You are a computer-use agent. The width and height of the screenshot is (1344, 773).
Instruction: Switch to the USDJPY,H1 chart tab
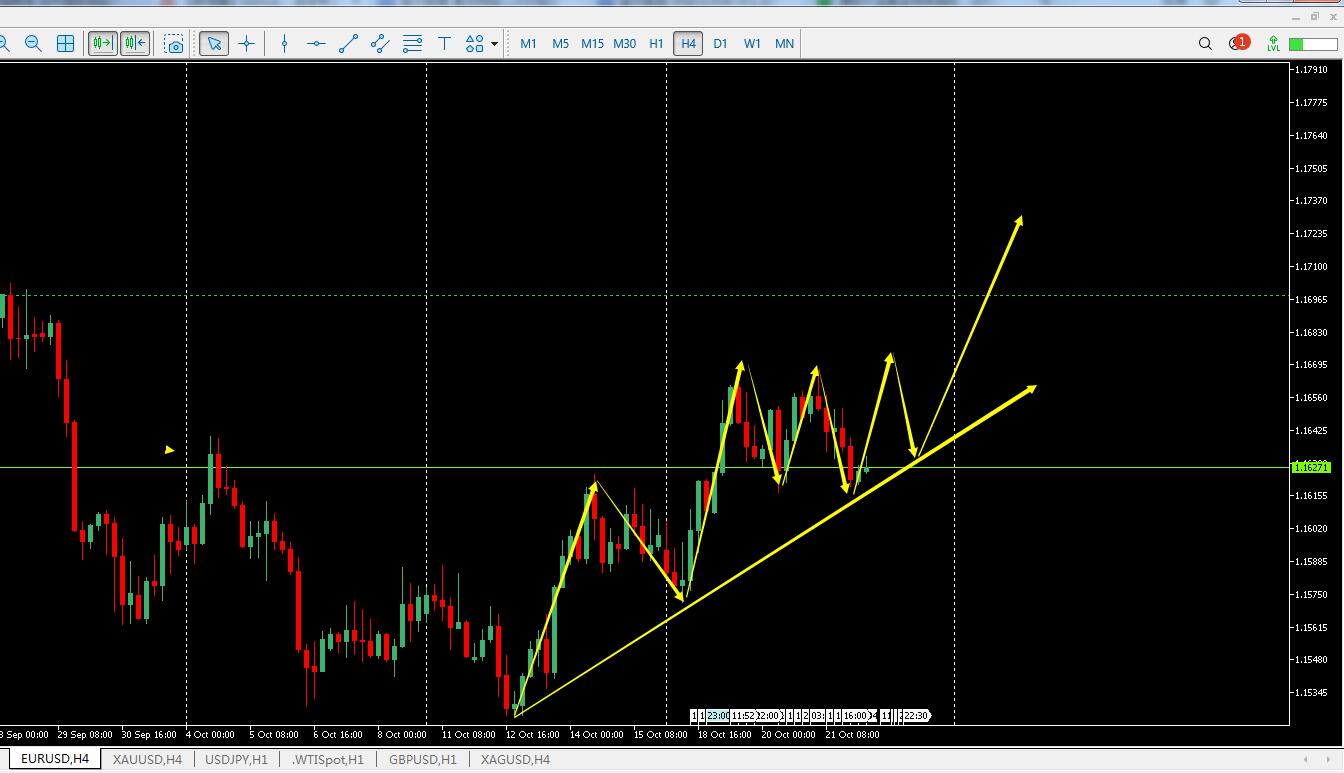pos(236,759)
